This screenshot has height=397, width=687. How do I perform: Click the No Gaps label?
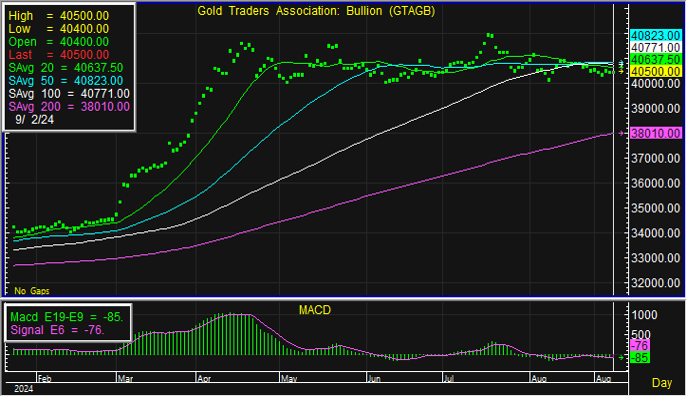[32, 291]
